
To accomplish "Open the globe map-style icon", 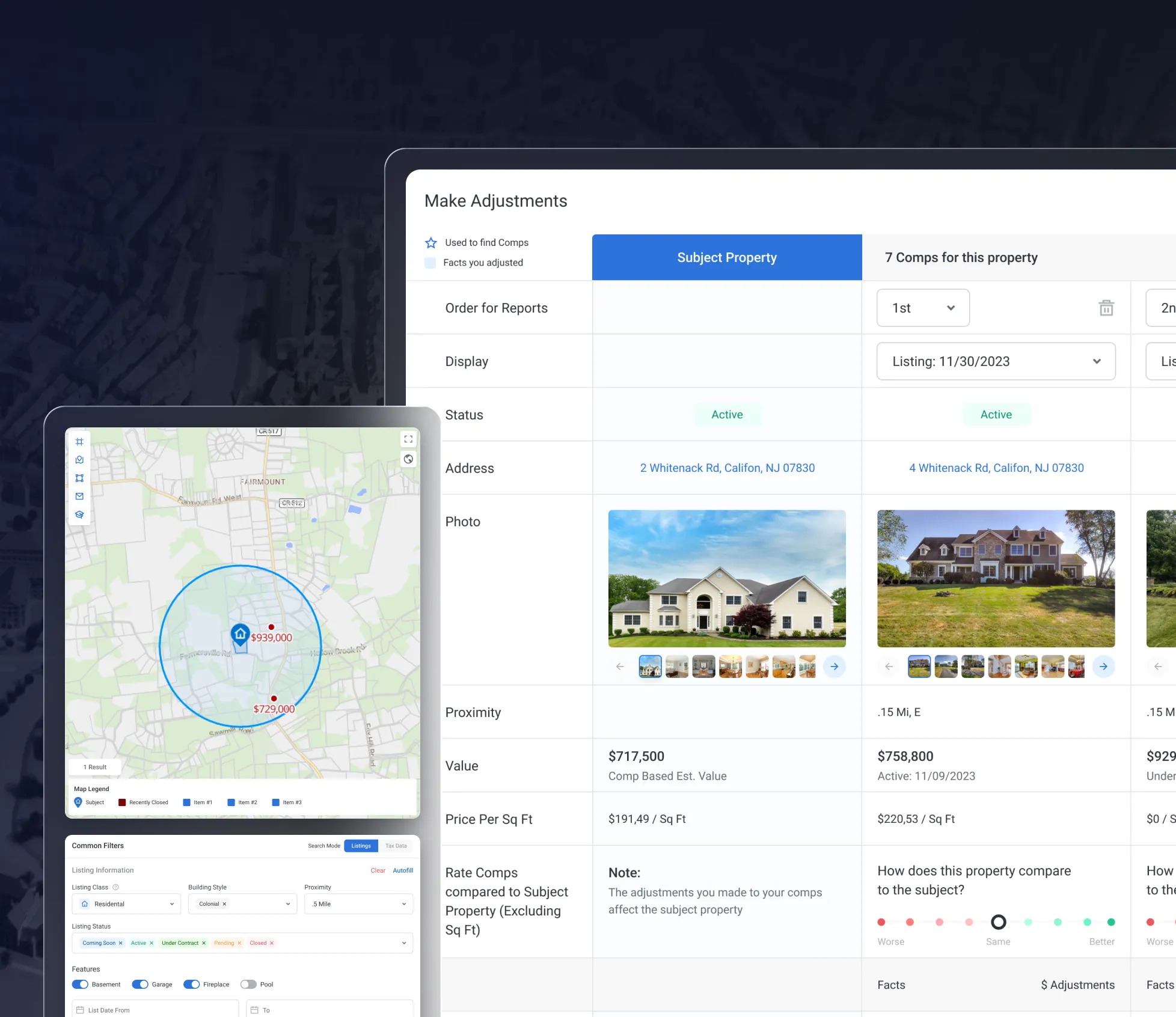I will click(x=408, y=459).
